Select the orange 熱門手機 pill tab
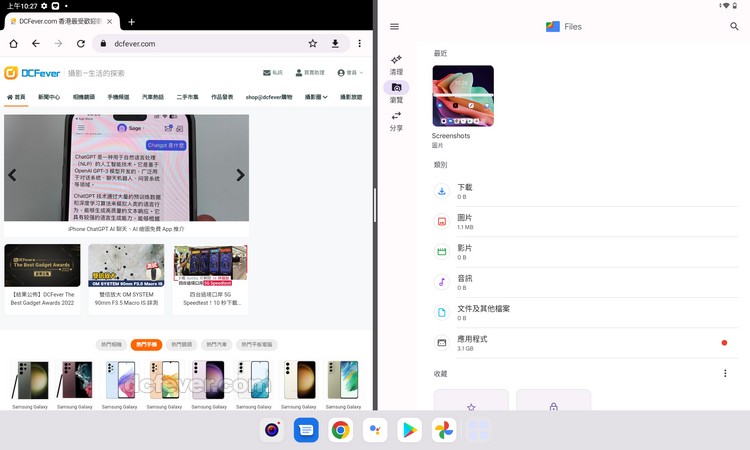Screen dimensions: 750x450 (x=146, y=344)
